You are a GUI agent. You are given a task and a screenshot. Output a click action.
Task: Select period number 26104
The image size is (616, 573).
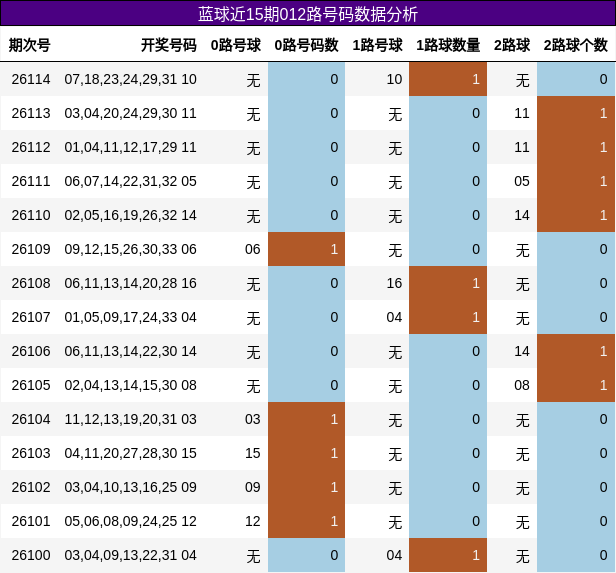pyautogui.click(x=31, y=419)
